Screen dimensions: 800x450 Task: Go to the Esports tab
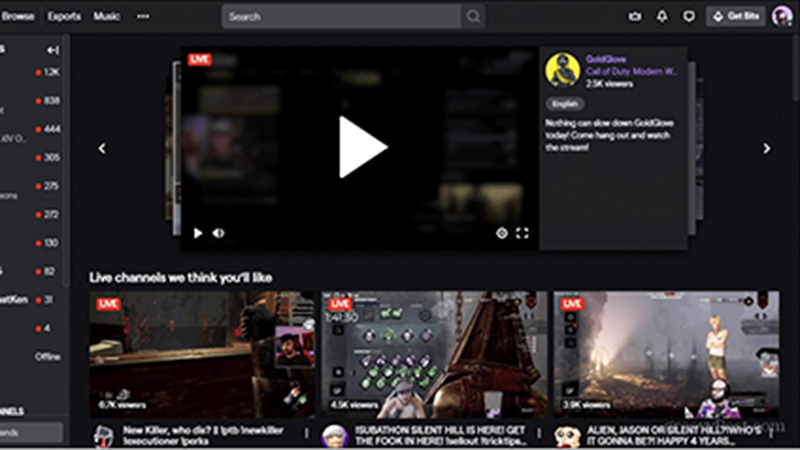(x=64, y=16)
